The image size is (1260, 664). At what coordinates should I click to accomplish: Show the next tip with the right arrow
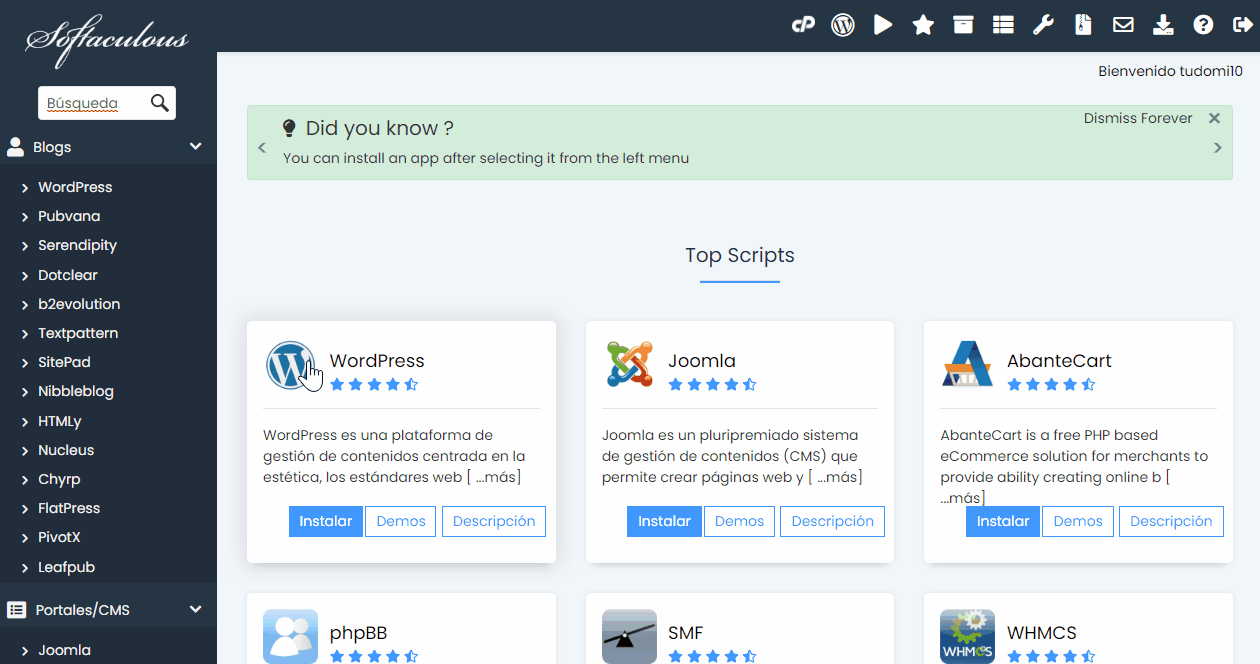[1218, 148]
